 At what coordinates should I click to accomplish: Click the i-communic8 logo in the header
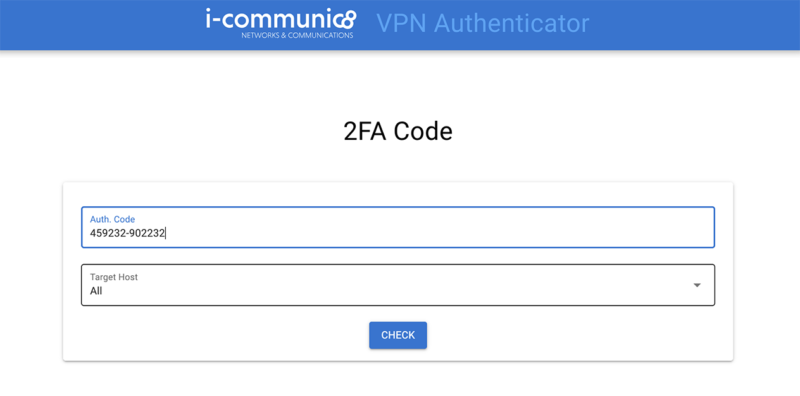point(281,23)
